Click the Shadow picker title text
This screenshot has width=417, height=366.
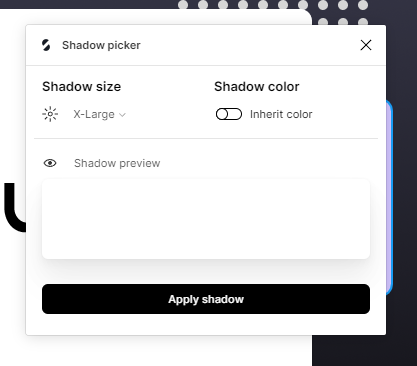click(101, 45)
